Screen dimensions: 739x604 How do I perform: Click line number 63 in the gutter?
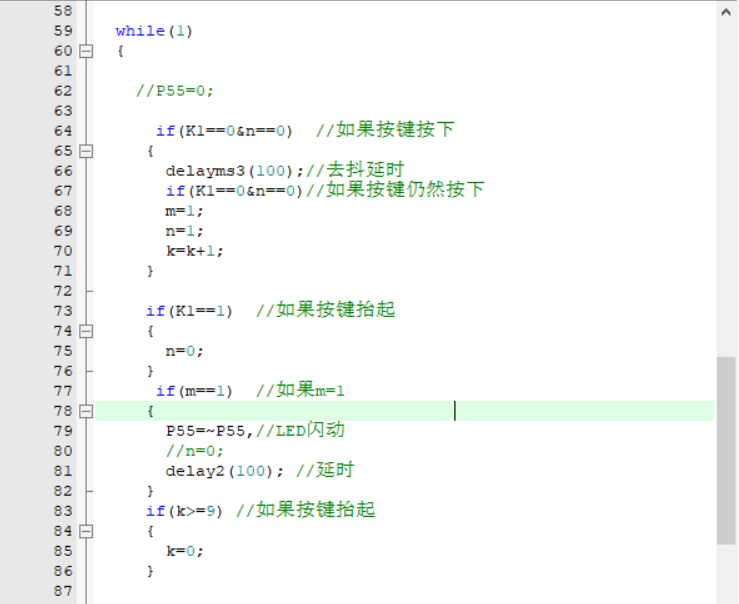point(63,111)
